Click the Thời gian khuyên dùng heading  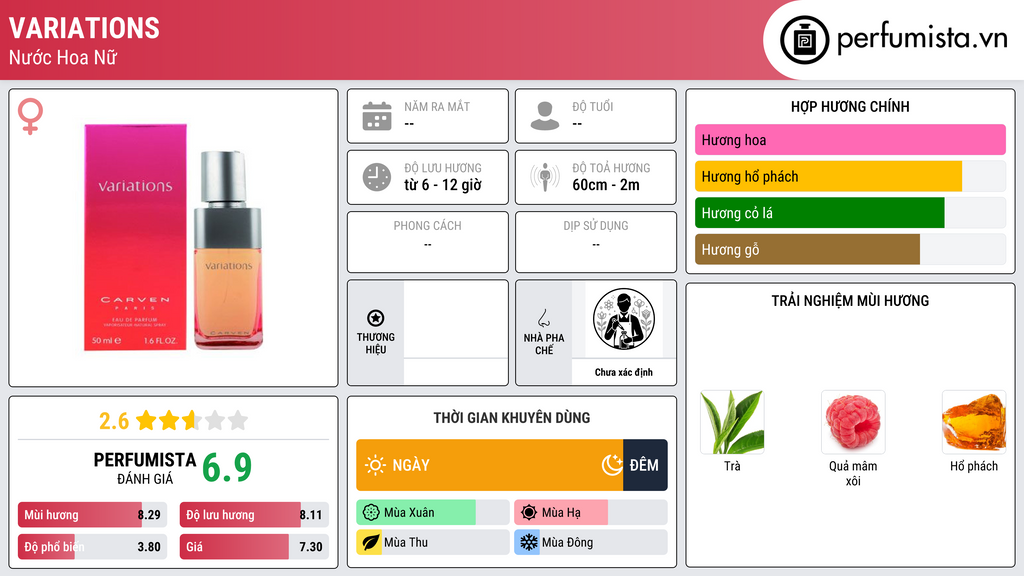512,418
